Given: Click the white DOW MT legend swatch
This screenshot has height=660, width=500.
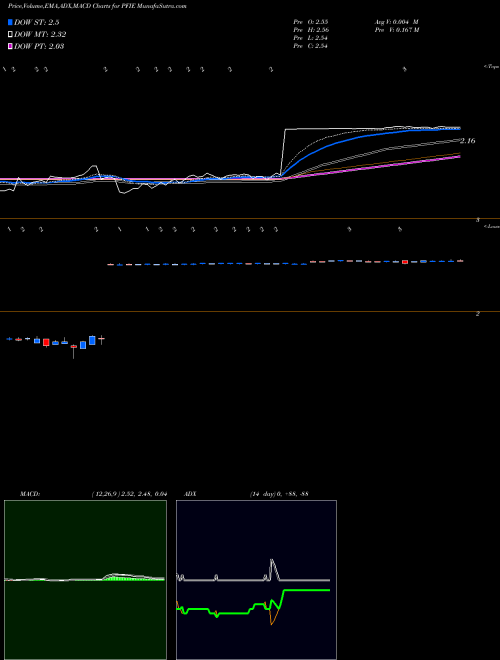Looking at the screenshot, I should point(10,34).
